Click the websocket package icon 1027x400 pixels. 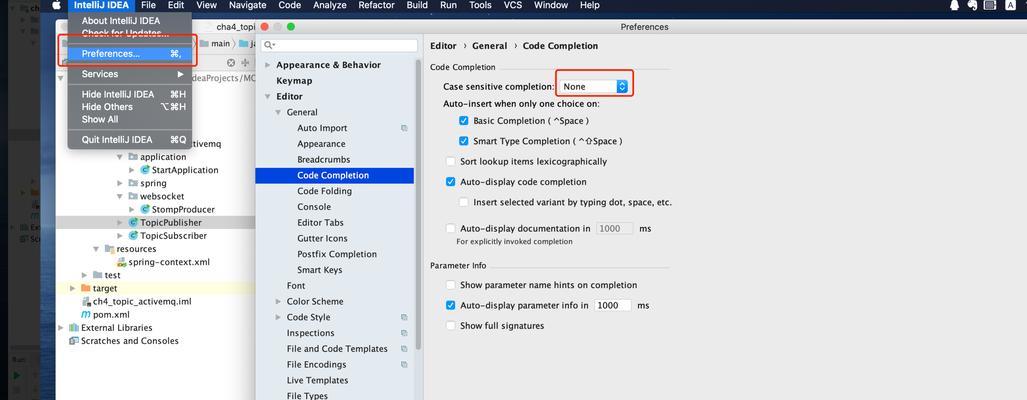pos(133,196)
